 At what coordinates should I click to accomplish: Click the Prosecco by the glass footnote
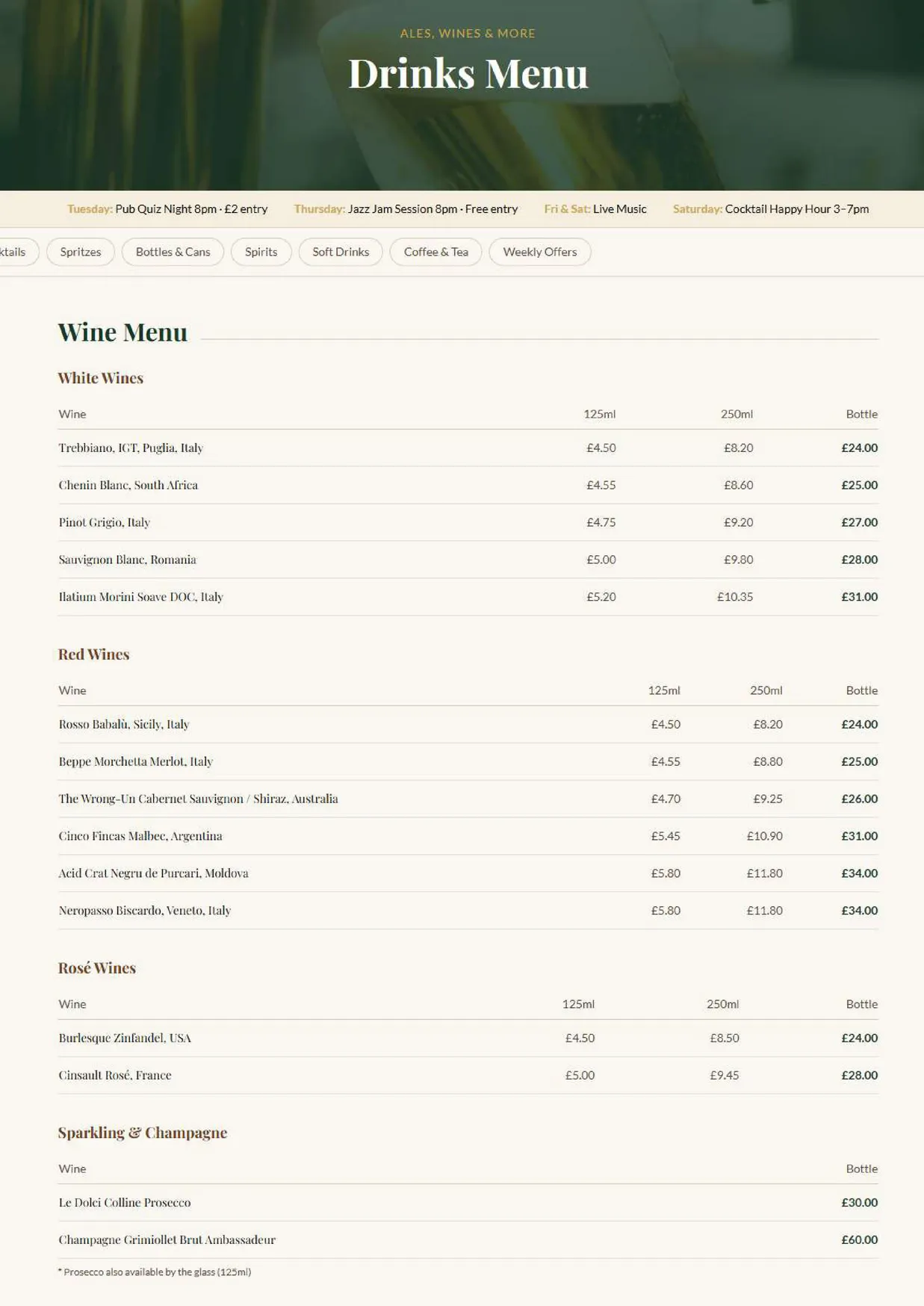pos(155,1272)
